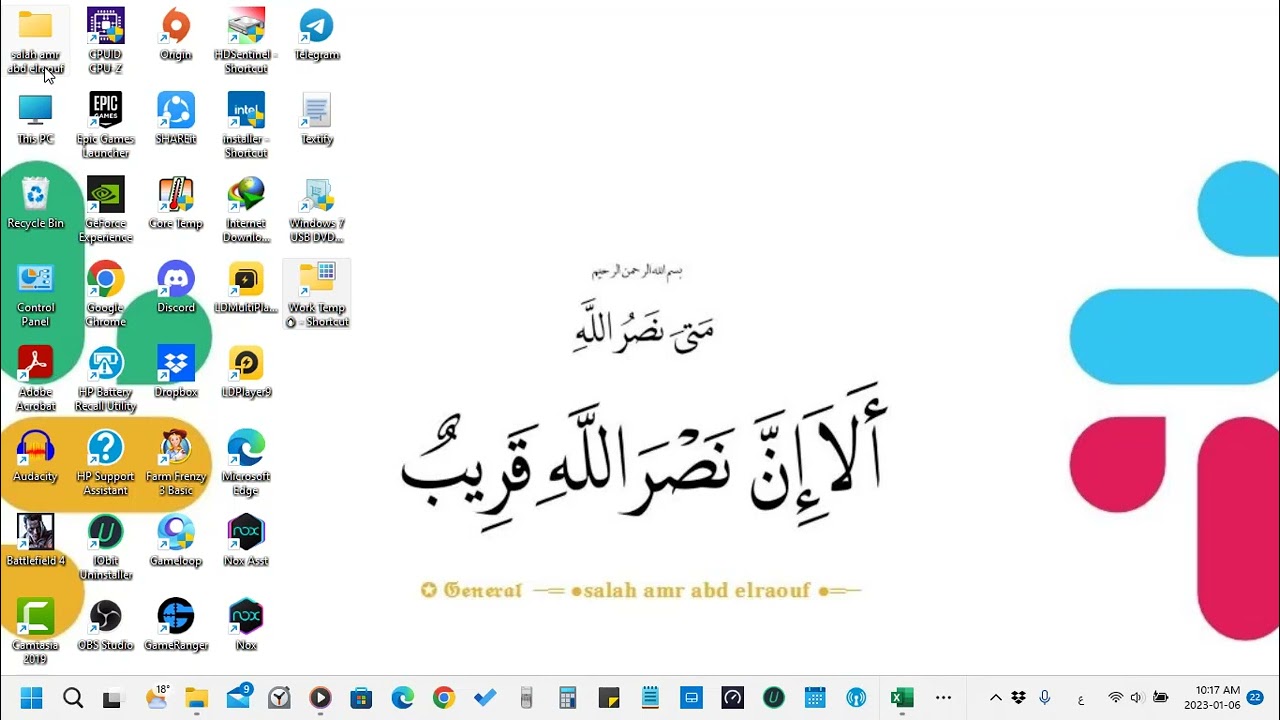Image resolution: width=1280 pixels, height=720 pixels.
Task: Open the weather widget showing 18°
Action: [x=156, y=698]
